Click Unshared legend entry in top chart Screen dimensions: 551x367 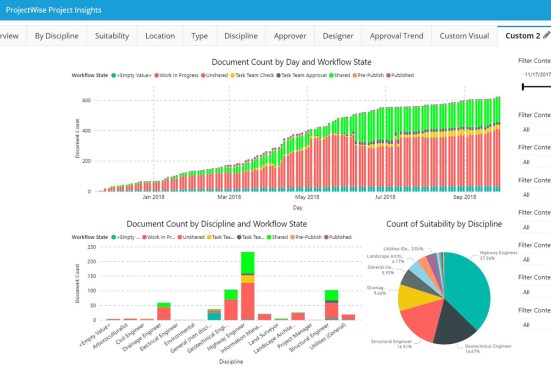click(214, 75)
